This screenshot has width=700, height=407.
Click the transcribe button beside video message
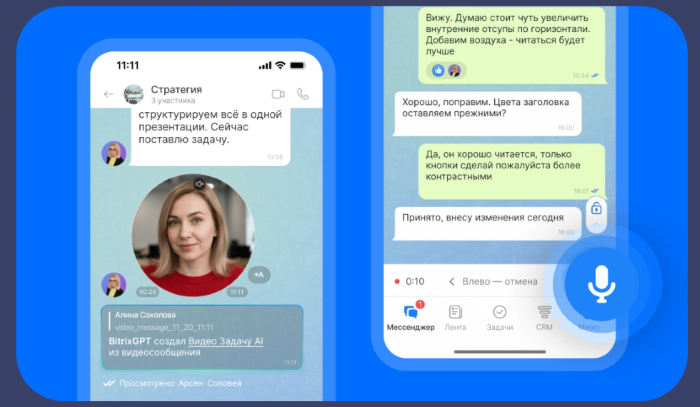click(259, 274)
